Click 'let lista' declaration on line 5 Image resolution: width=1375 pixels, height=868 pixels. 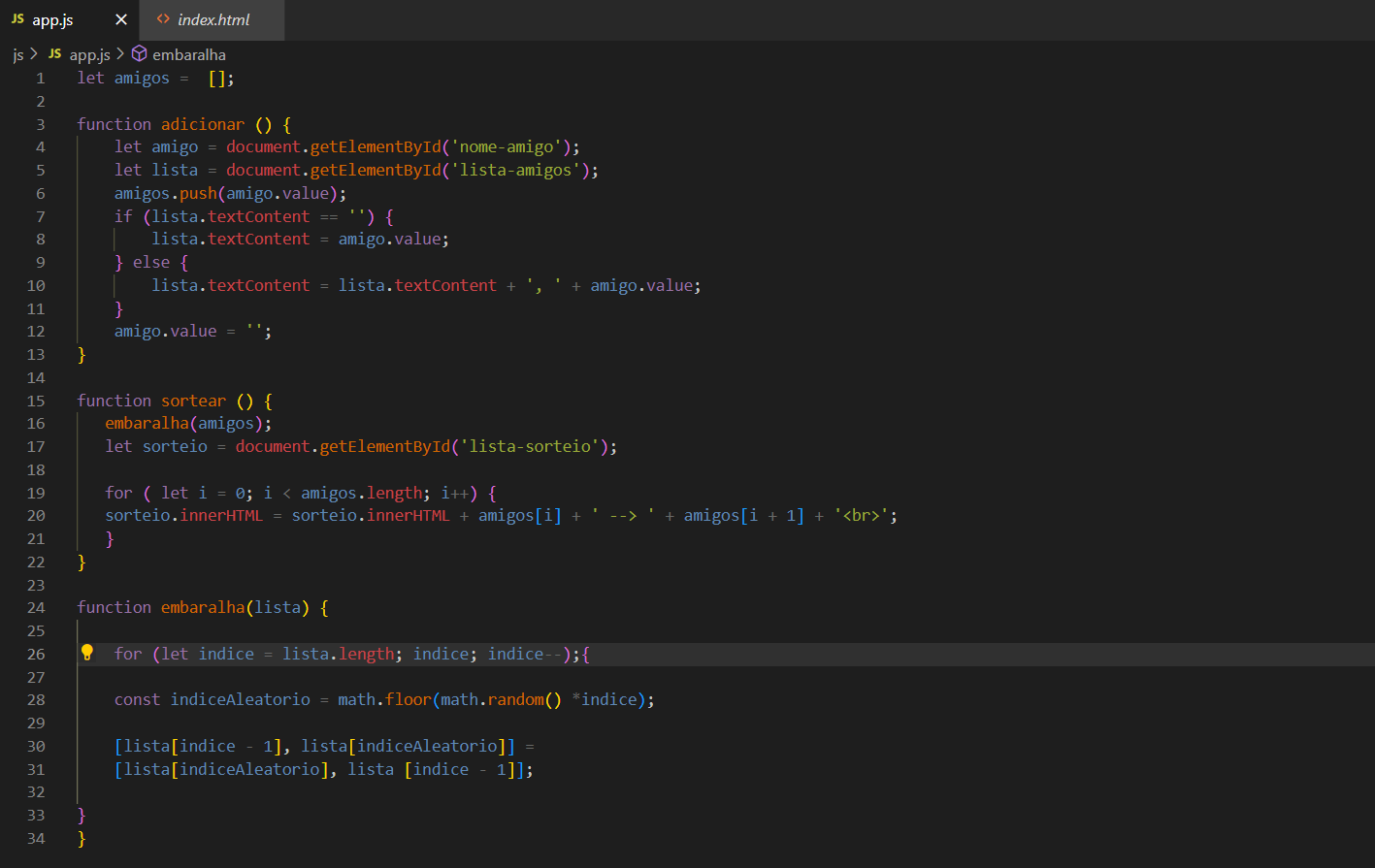(x=156, y=170)
